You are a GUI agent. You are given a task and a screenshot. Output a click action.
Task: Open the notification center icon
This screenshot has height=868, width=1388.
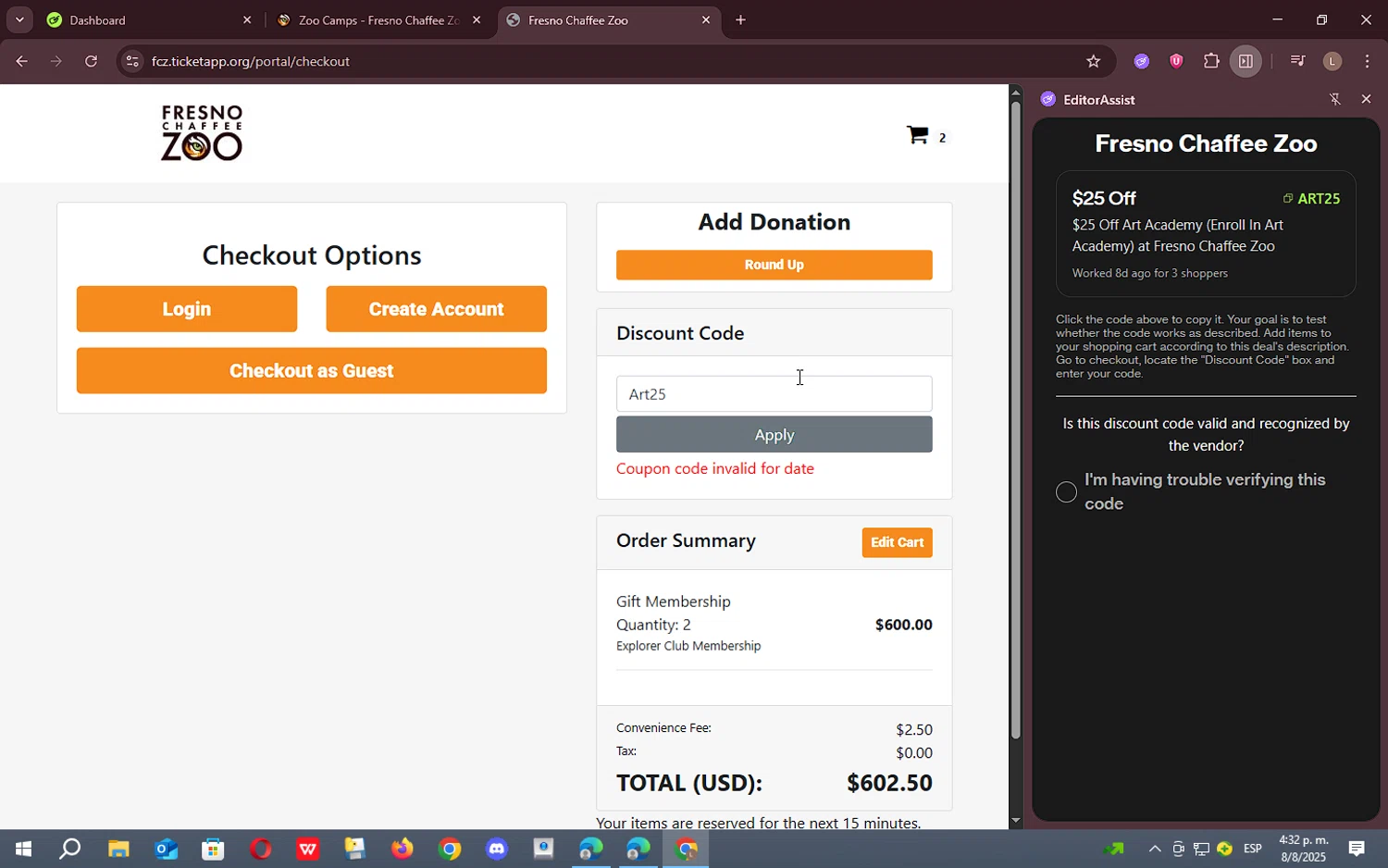tap(1357, 849)
